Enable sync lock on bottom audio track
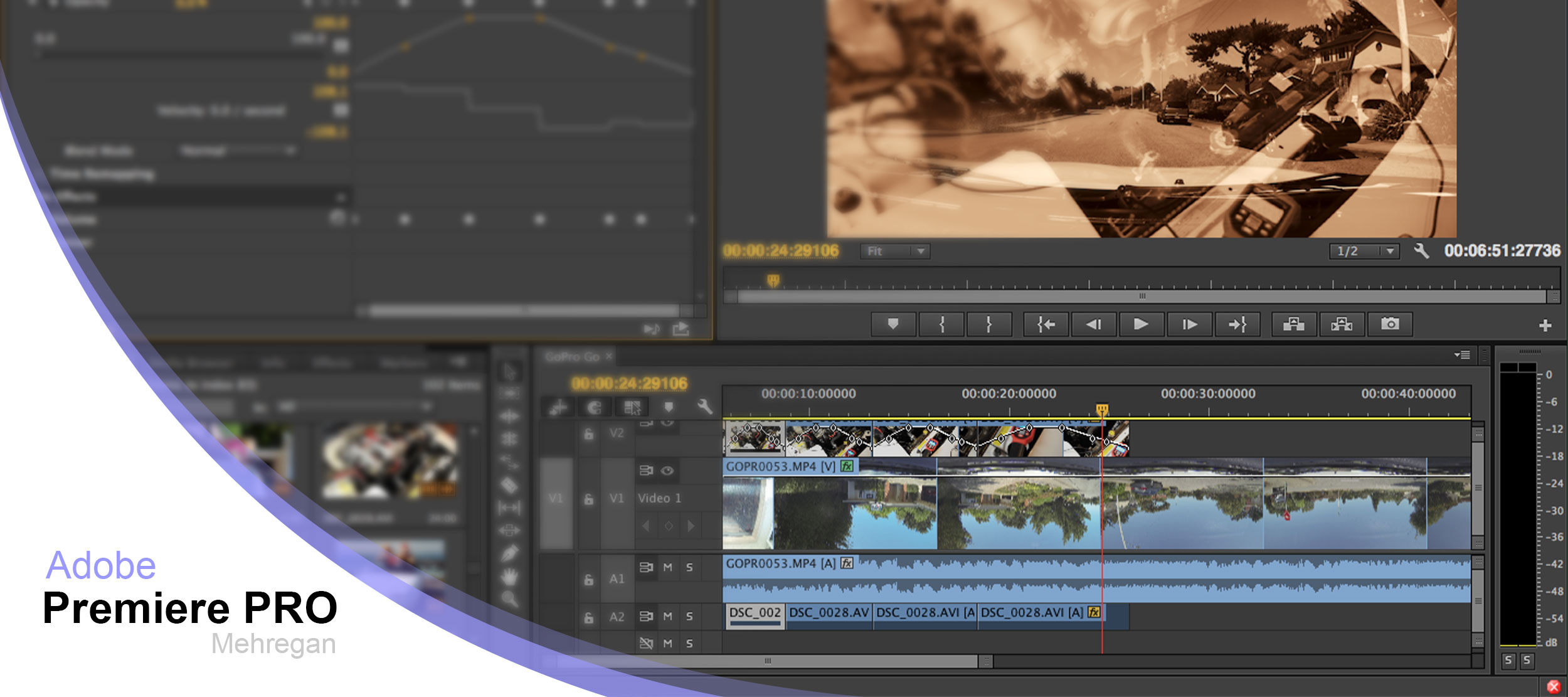The height and width of the screenshot is (697, 1568). (x=646, y=643)
